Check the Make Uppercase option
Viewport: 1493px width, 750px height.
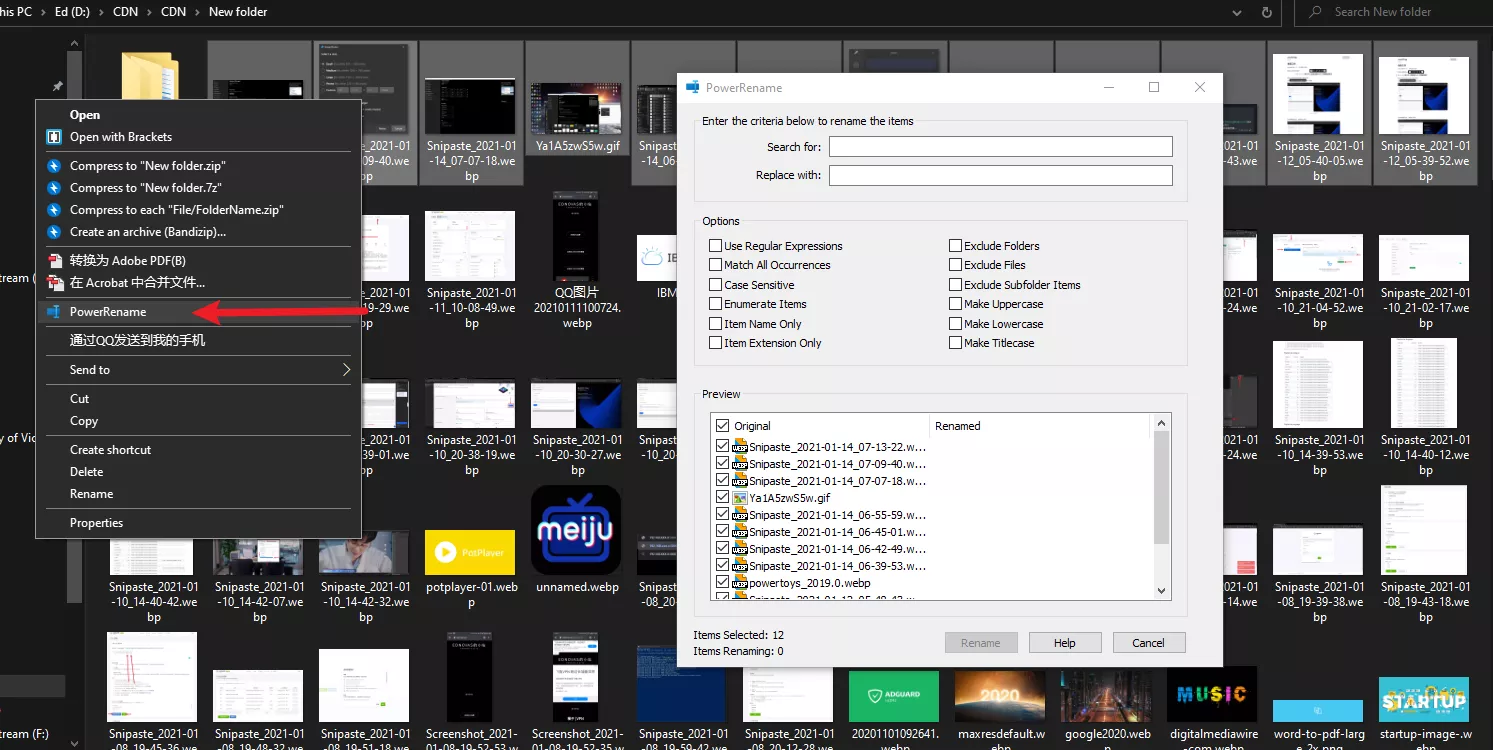[x=955, y=304]
